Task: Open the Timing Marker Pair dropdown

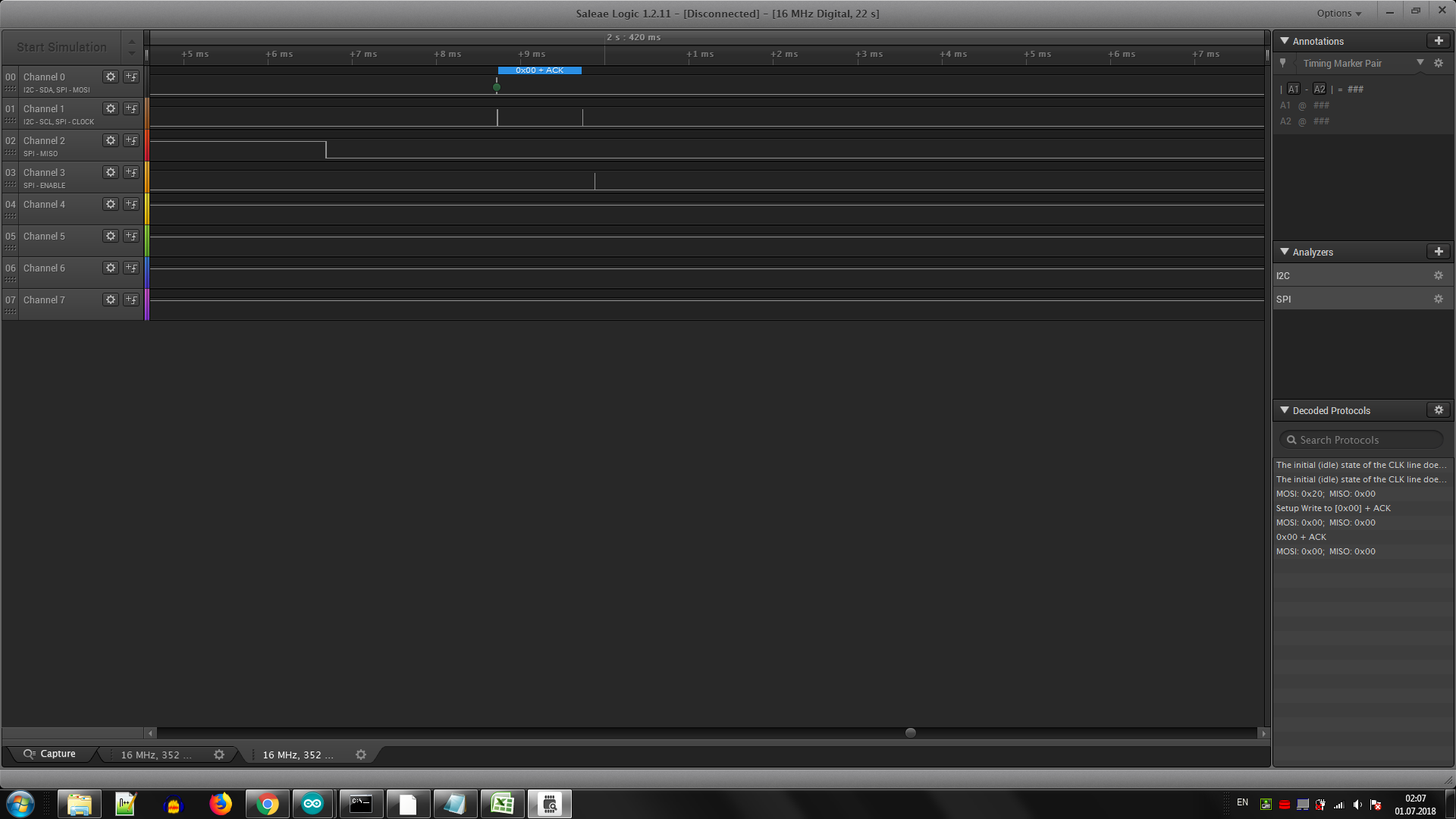Action: click(x=1420, y=63)
